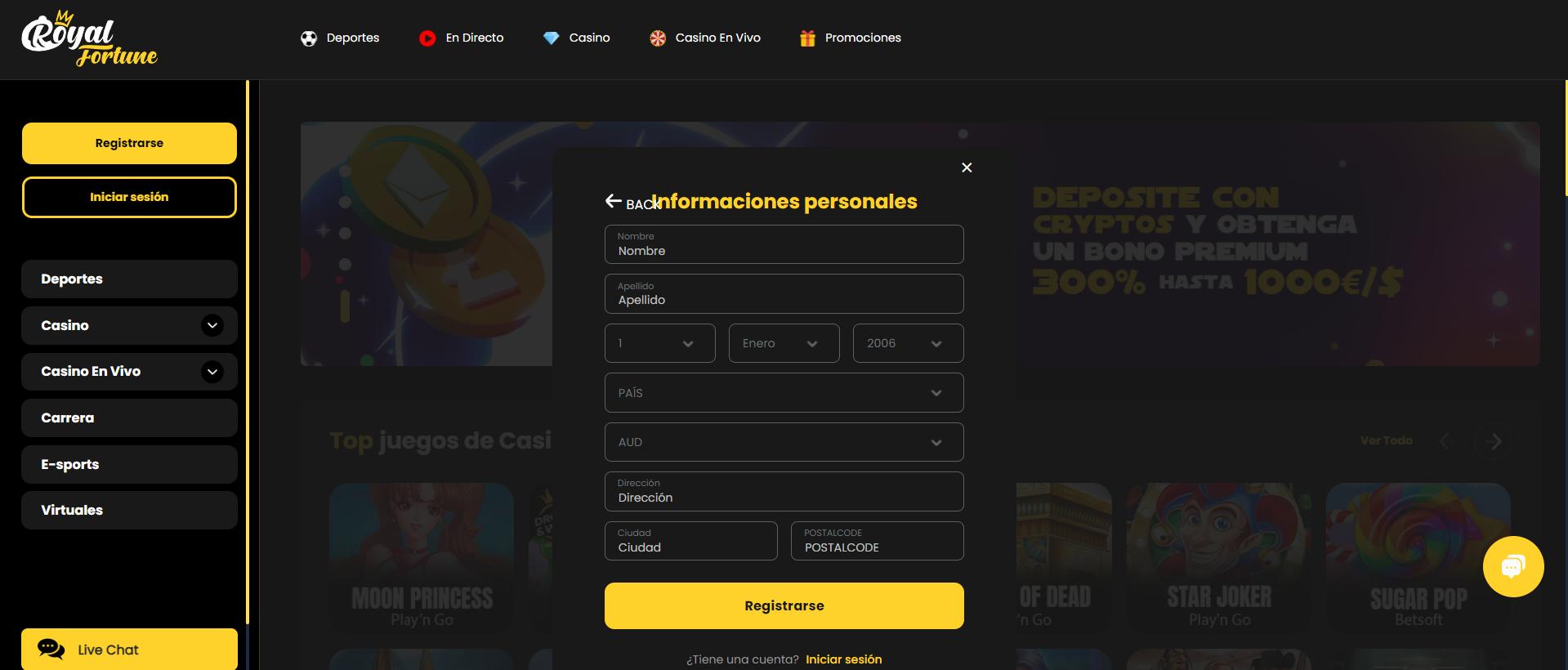Image resolution: width=1568 pixels, height=670 pixels.
Task: Expand the Casino En Vivo sidebar chevron
Action: 212,372
